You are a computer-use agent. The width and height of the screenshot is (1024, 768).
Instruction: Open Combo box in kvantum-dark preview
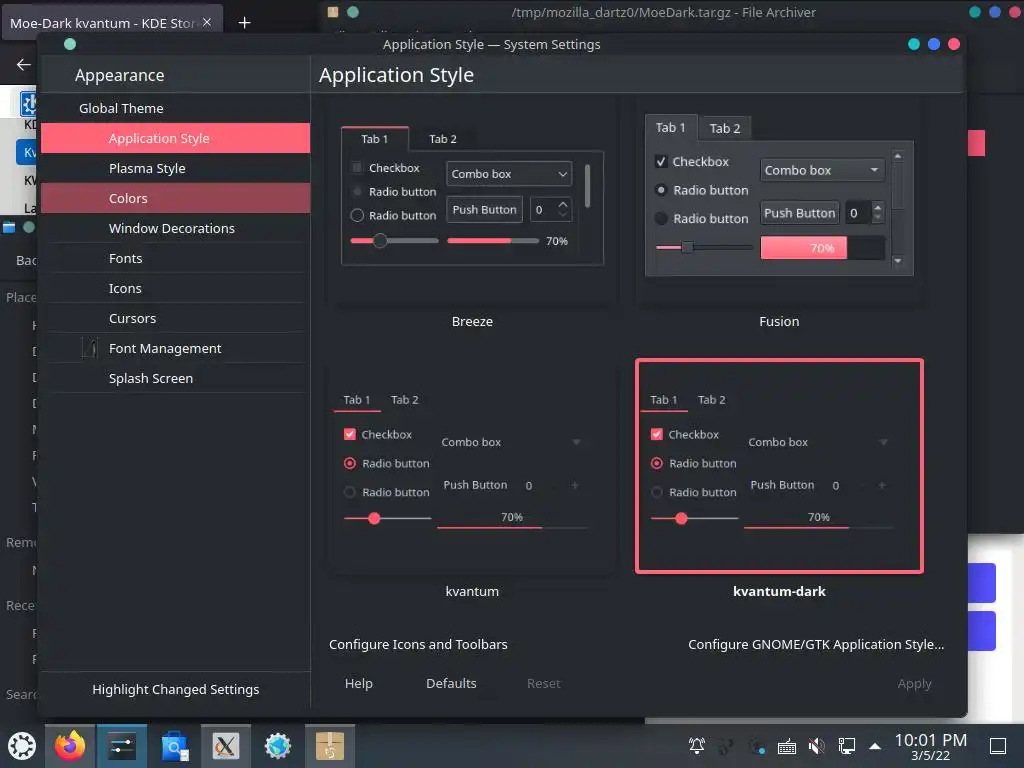[x=818, y=442]
